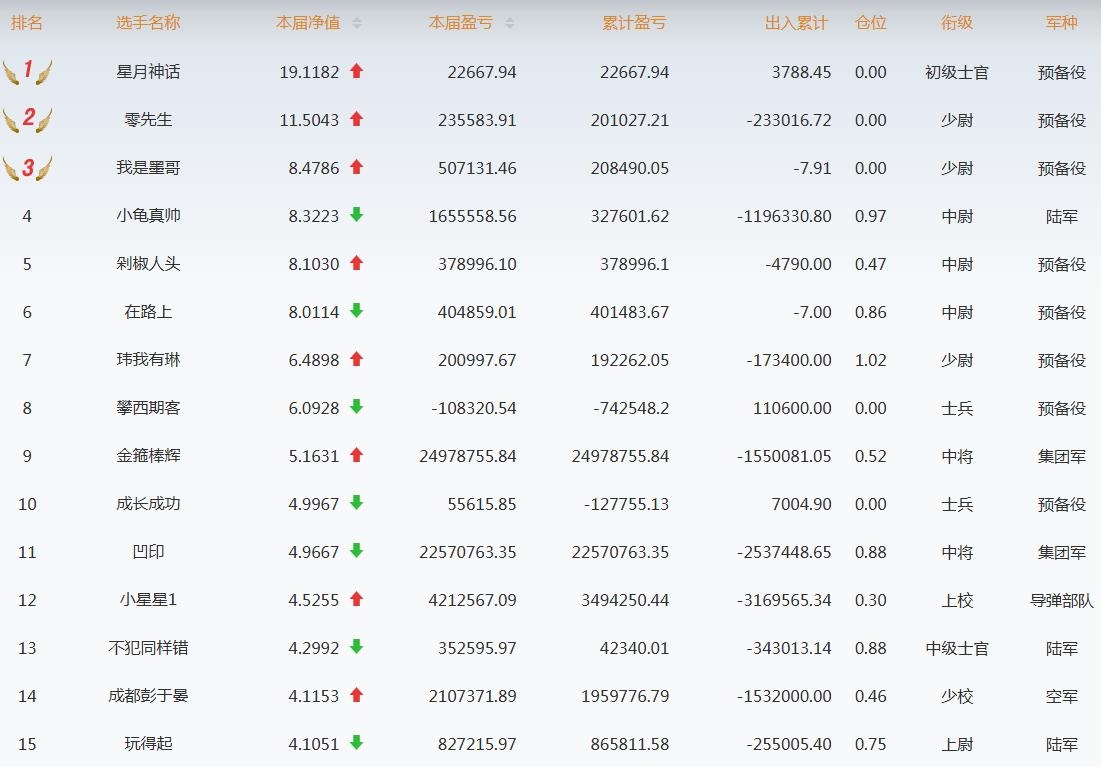The height and width of the screenshot is (767, 1101).
Task: Open player 凹印
Action: [148, 551]
